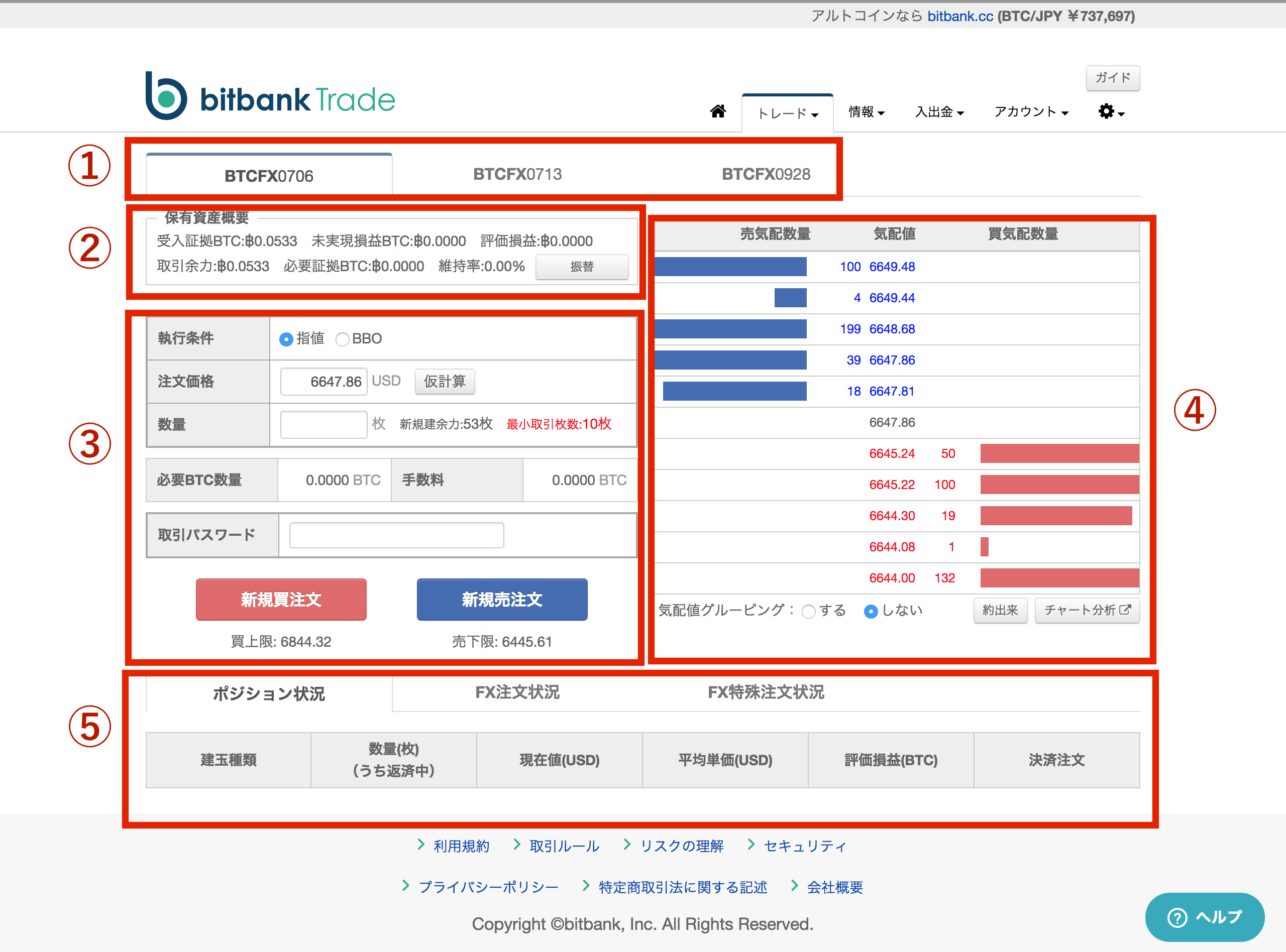This screenshot has width=1286, height=952.
Task: Expand the 情報 dropdown menu
Action: coord(867,112)
